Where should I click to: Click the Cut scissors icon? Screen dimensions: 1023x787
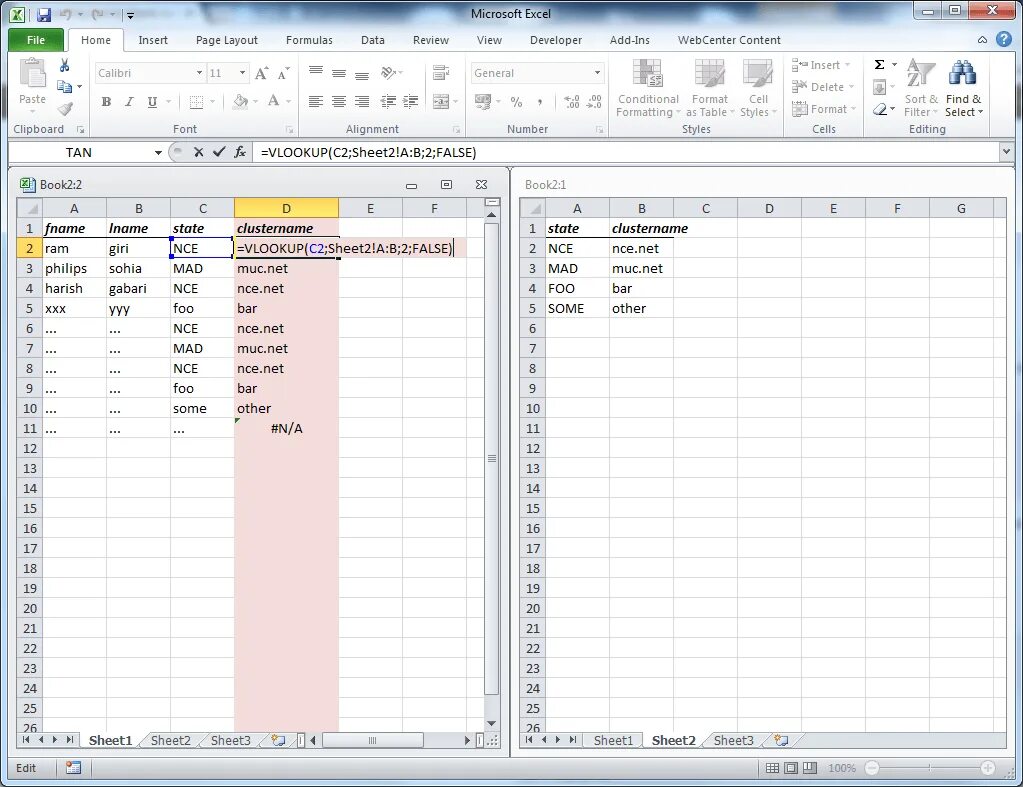(64, 65)
